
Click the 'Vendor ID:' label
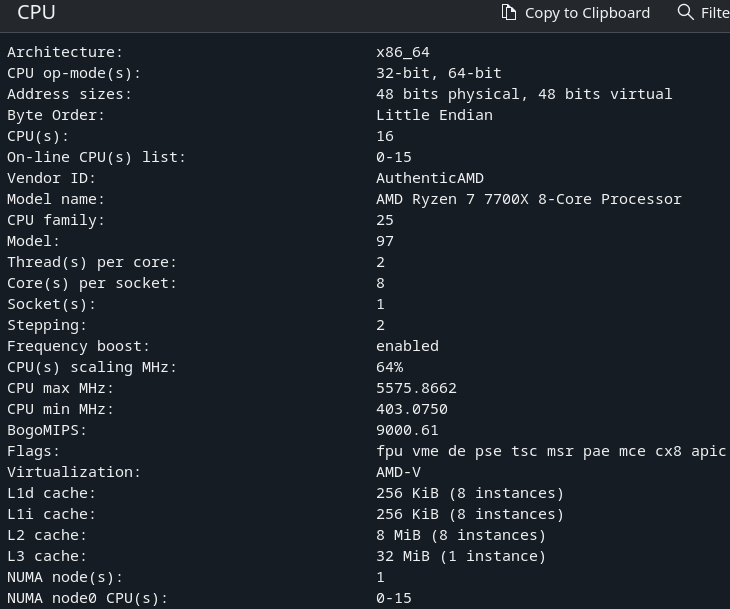[x=51, y=178]
